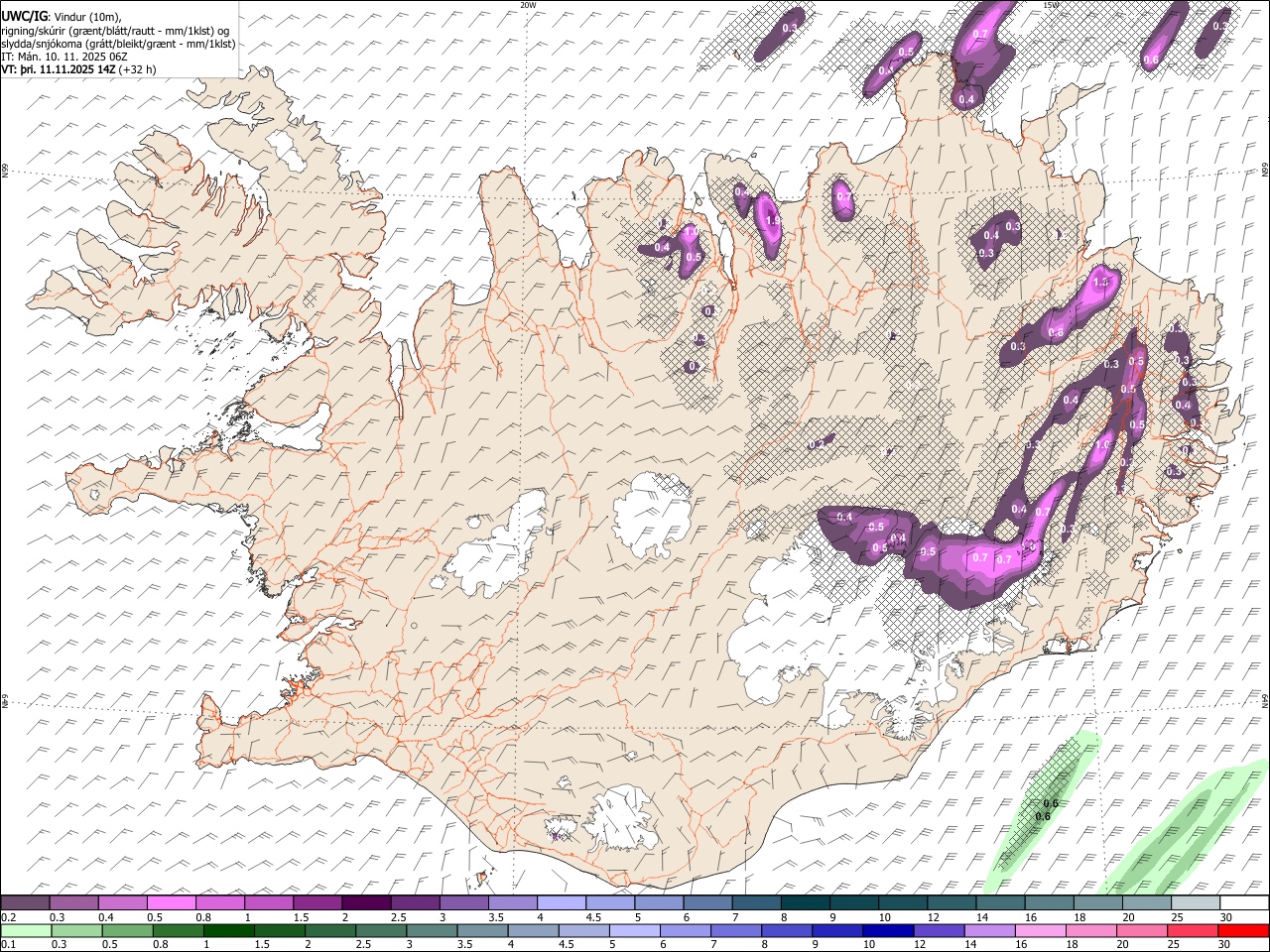Pick the dark teal snow swatch labeled 8
The width and height of the screenshot is (1270, 952).
[804, 903]
